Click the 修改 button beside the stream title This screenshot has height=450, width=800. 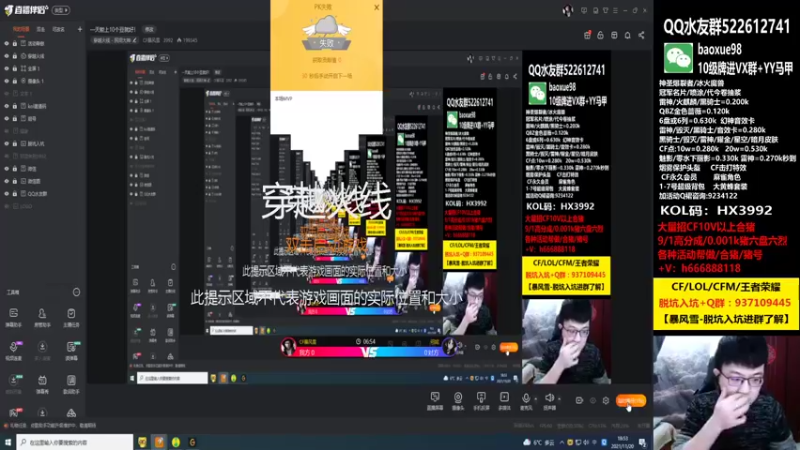149,30
